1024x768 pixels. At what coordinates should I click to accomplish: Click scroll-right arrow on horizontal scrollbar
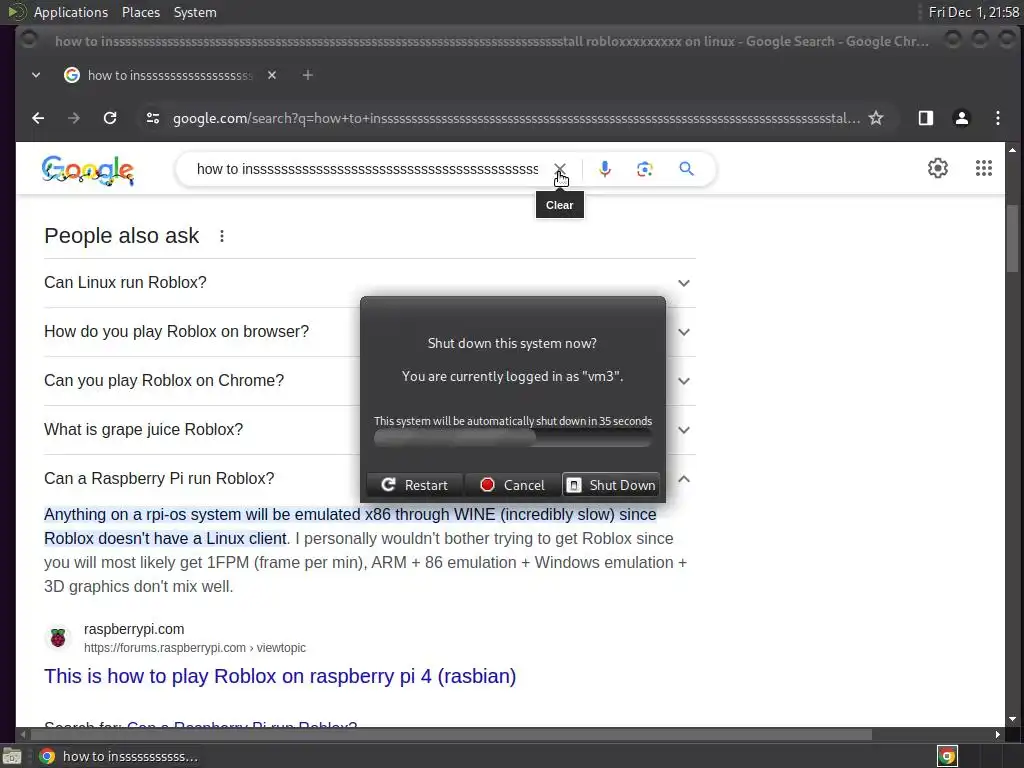[x=997, y=735]
